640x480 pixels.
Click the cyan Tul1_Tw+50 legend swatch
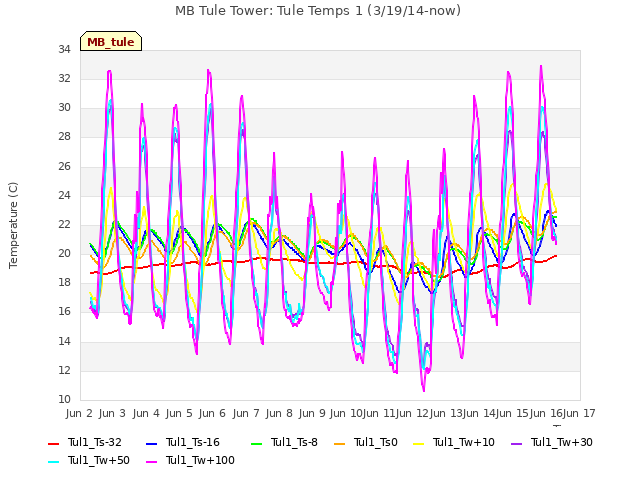53,462
